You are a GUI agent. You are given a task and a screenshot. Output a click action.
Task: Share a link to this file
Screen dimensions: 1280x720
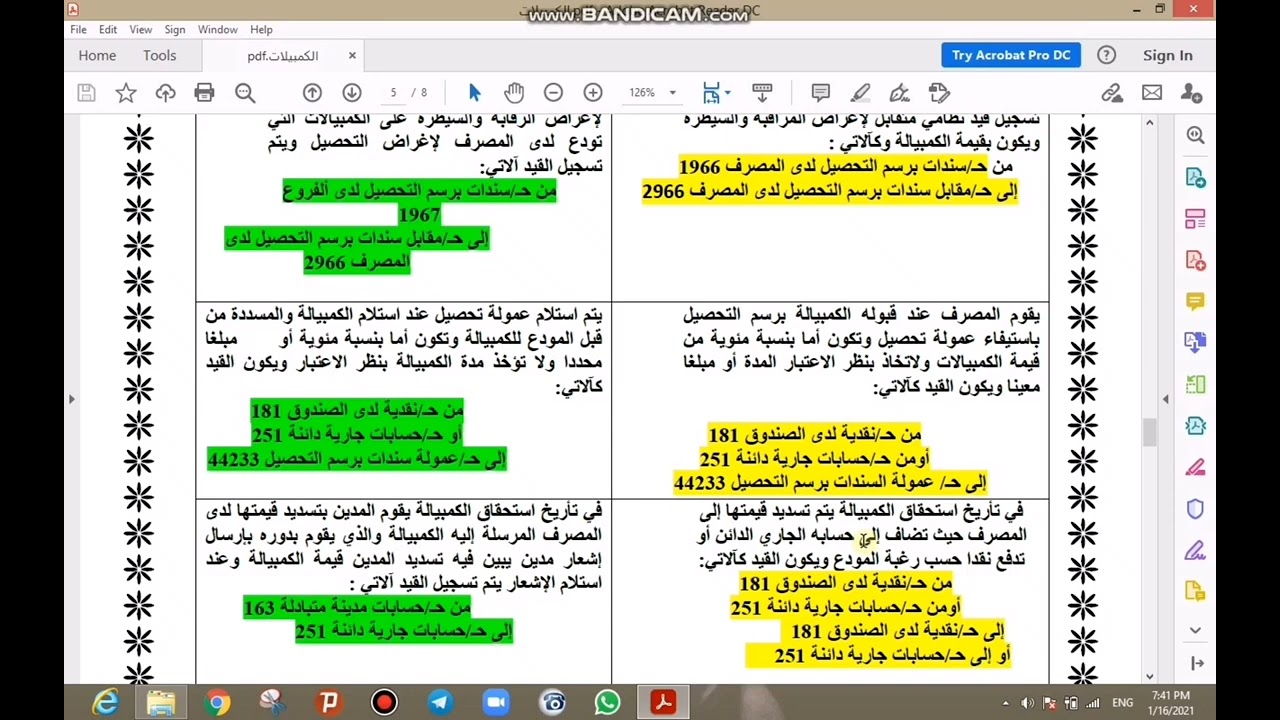pyautogui.click(x=1112, y=93)
